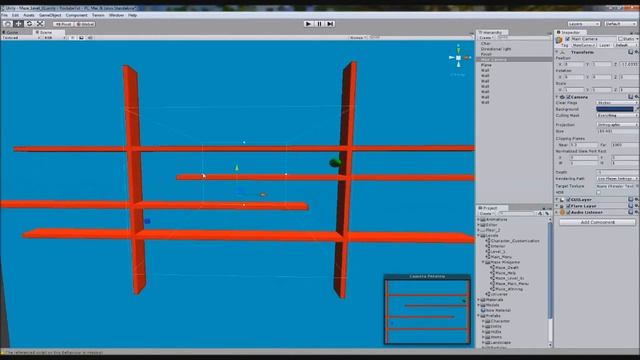Click the Add Component button

pos(598,222)
